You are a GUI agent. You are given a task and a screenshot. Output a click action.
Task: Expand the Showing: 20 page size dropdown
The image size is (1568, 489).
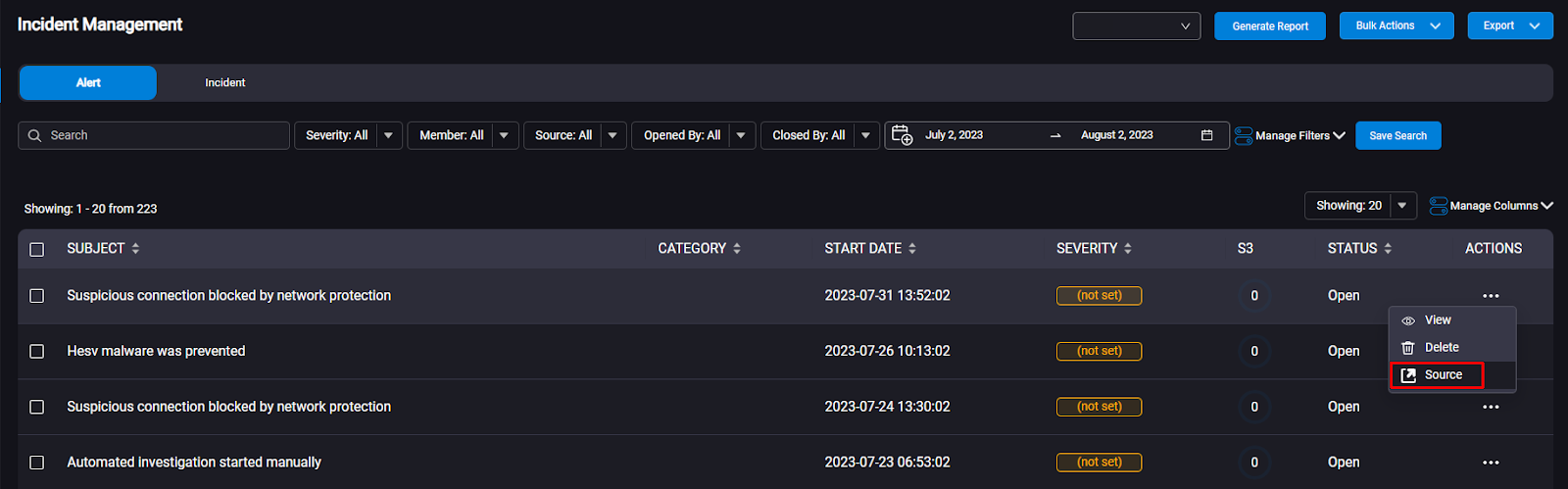(x=1402, y=206)
